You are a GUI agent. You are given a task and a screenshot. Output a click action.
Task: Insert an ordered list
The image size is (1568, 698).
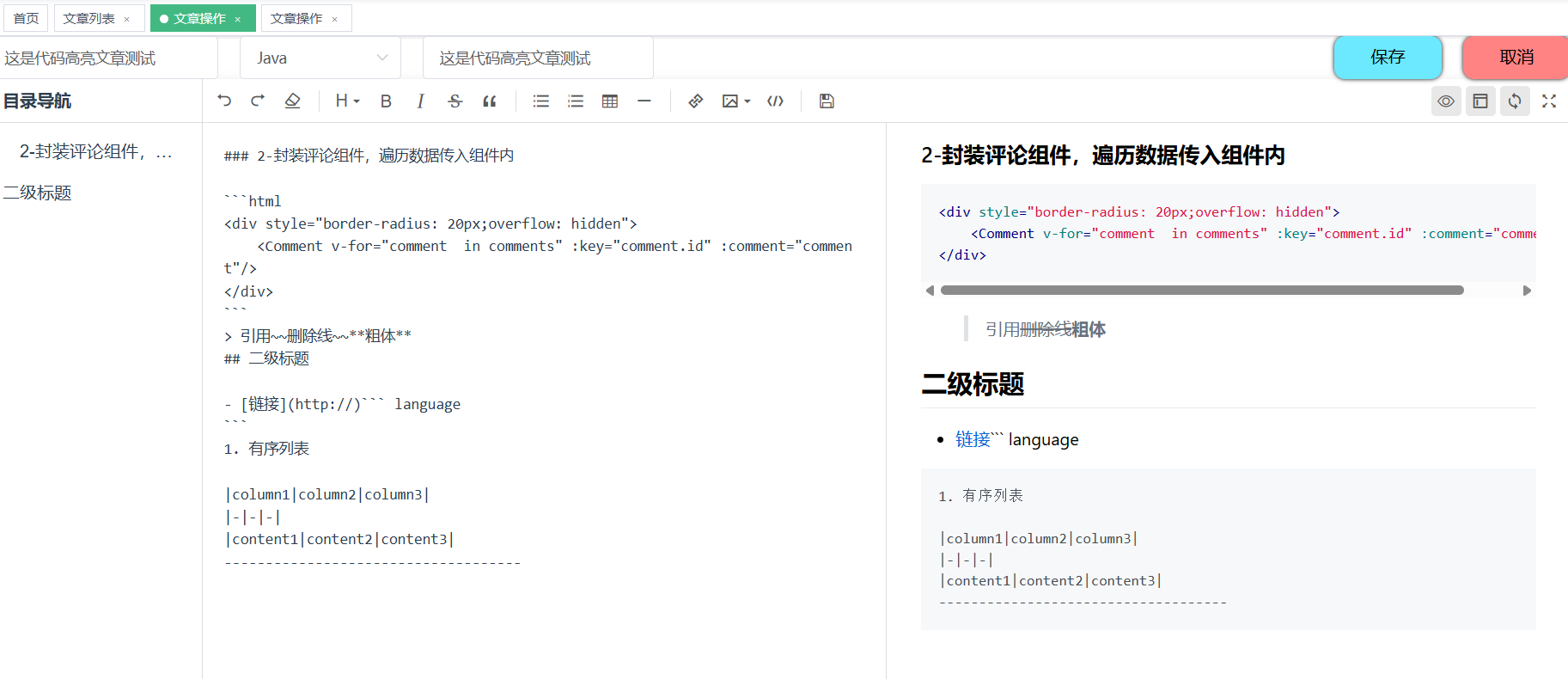(x=576, y=101)
